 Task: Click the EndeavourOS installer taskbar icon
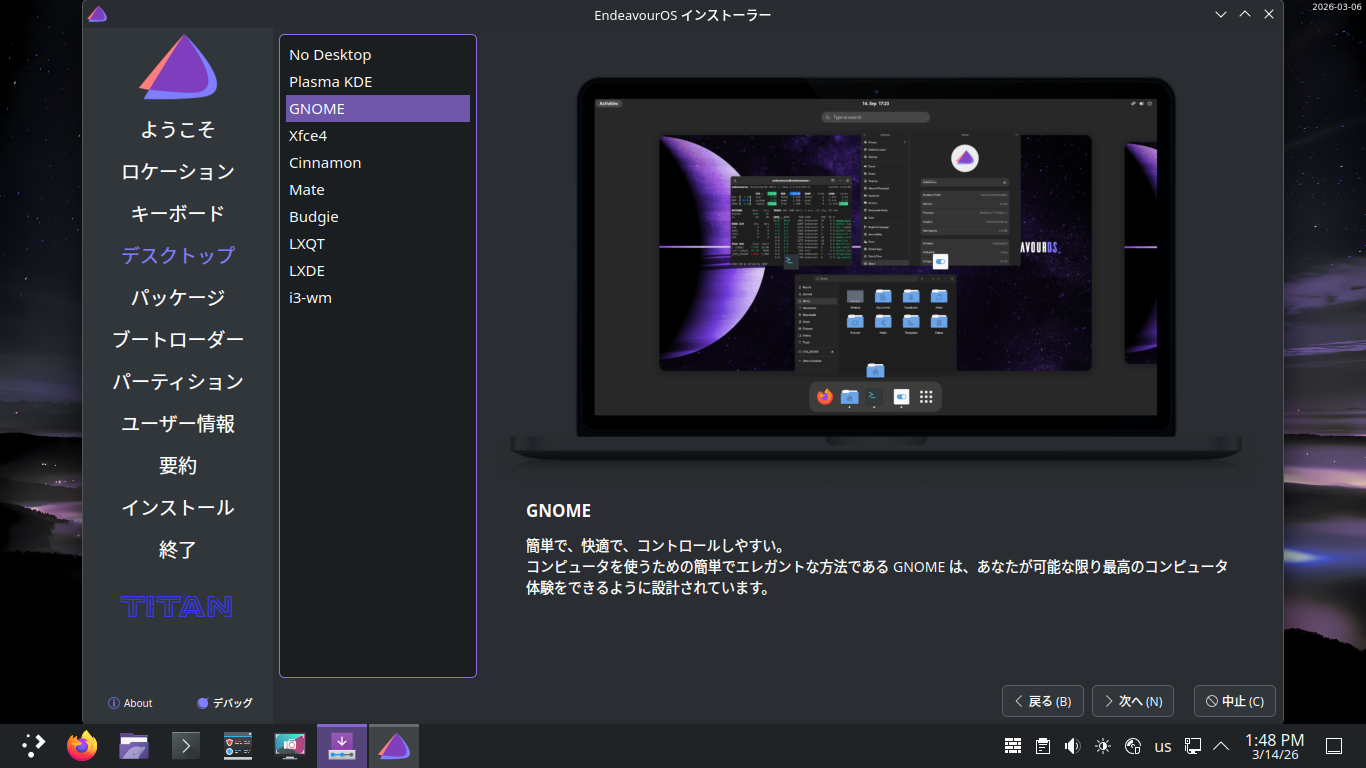click(394, 746)
